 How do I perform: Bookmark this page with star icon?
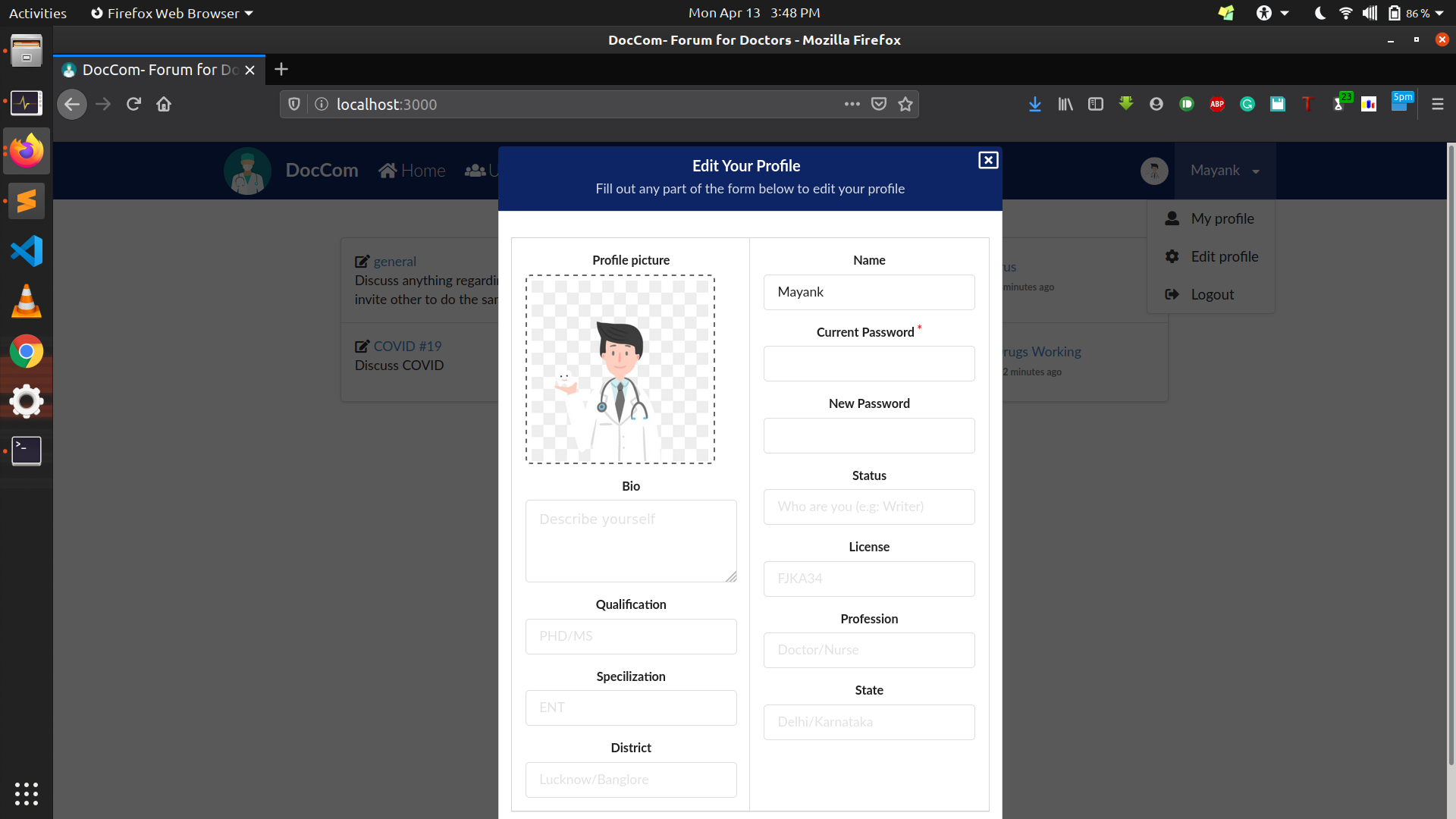coord(905,104)
